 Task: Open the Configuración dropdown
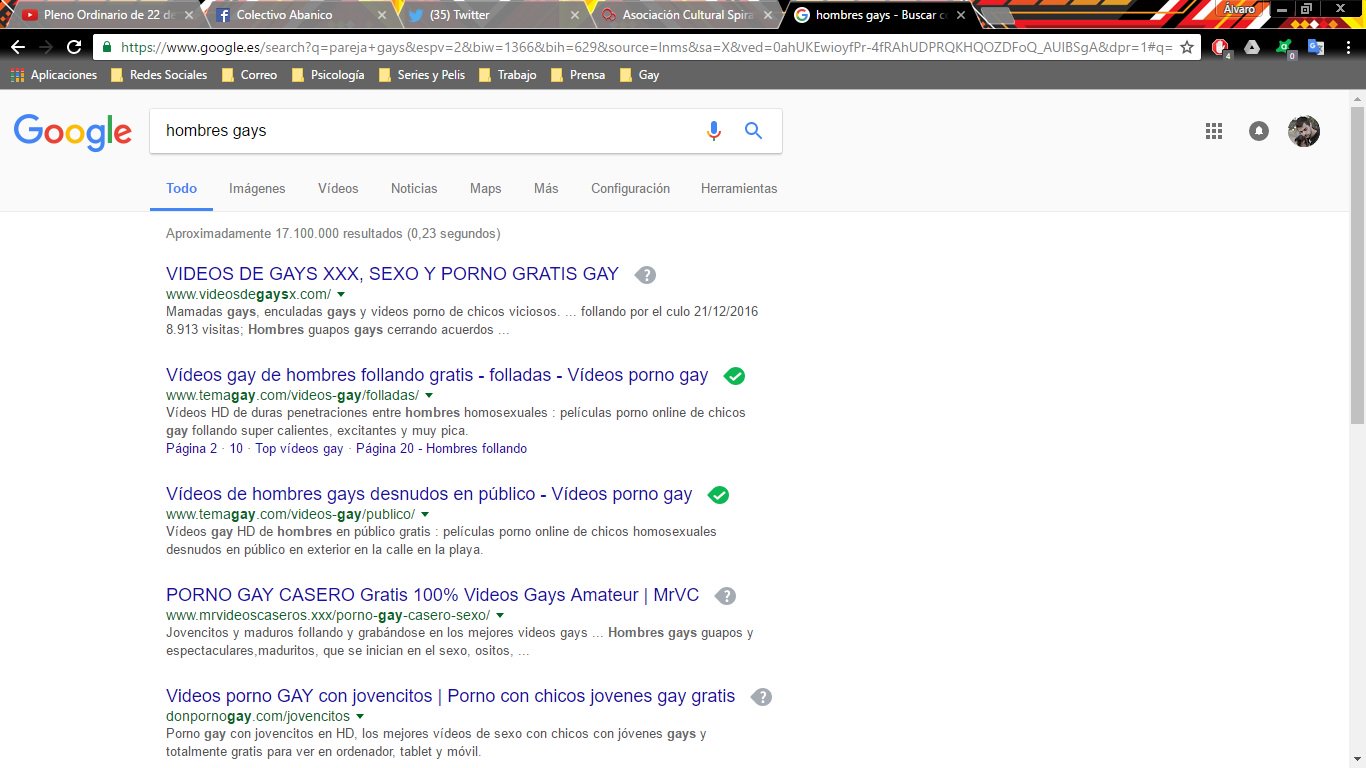(x=630, y=188)
